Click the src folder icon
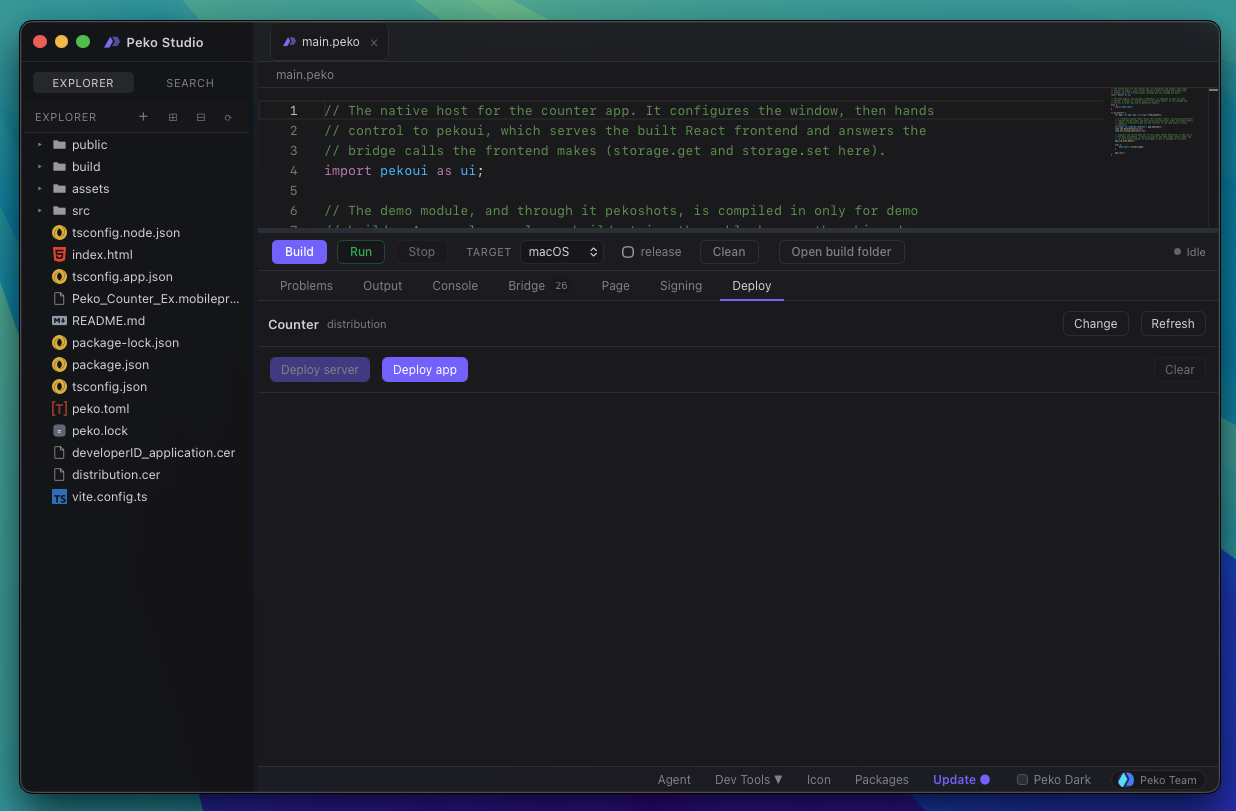Viewport: 1236px width, 811px height. (59, 211)
